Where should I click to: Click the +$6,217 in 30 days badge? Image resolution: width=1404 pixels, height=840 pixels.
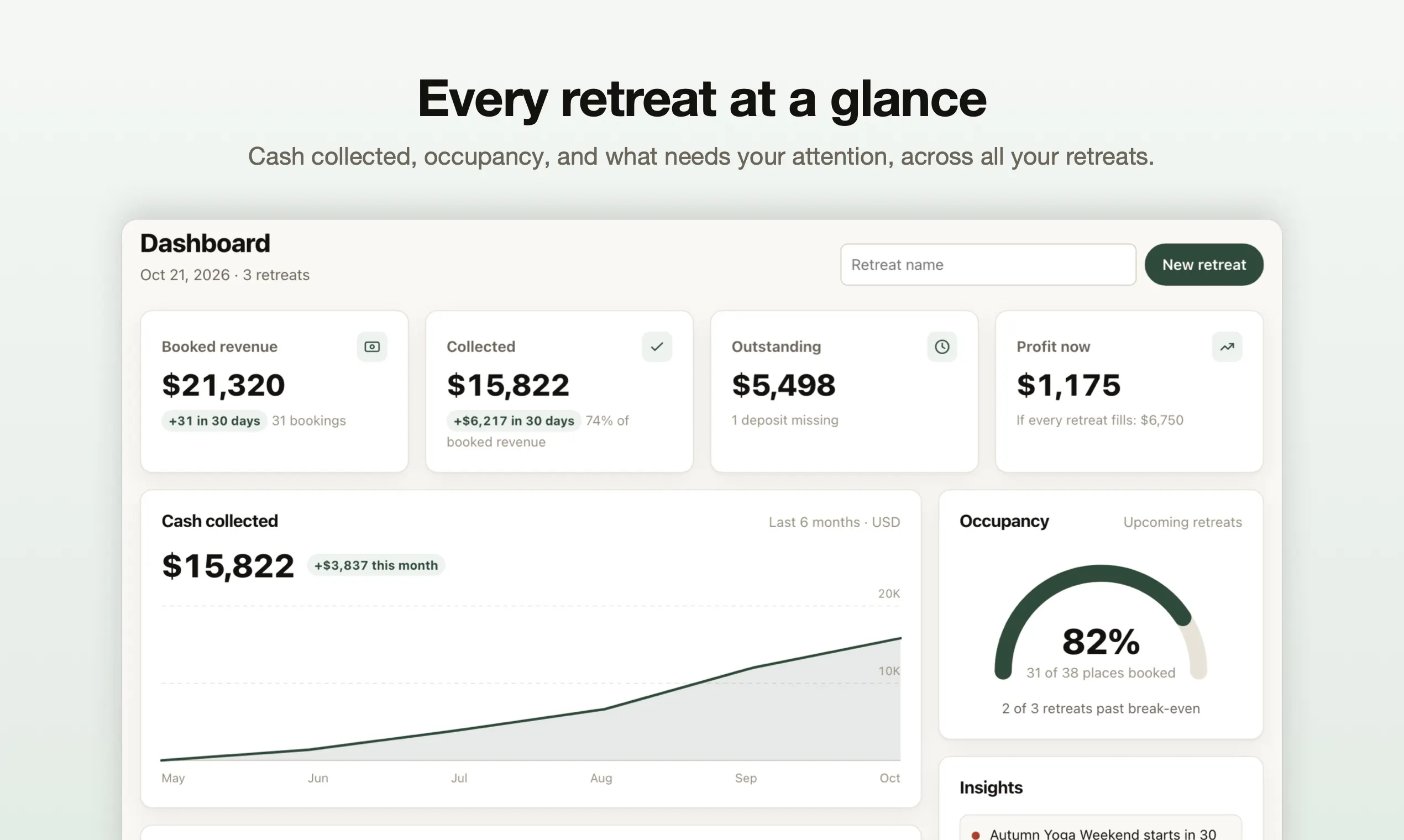[514, 421]
